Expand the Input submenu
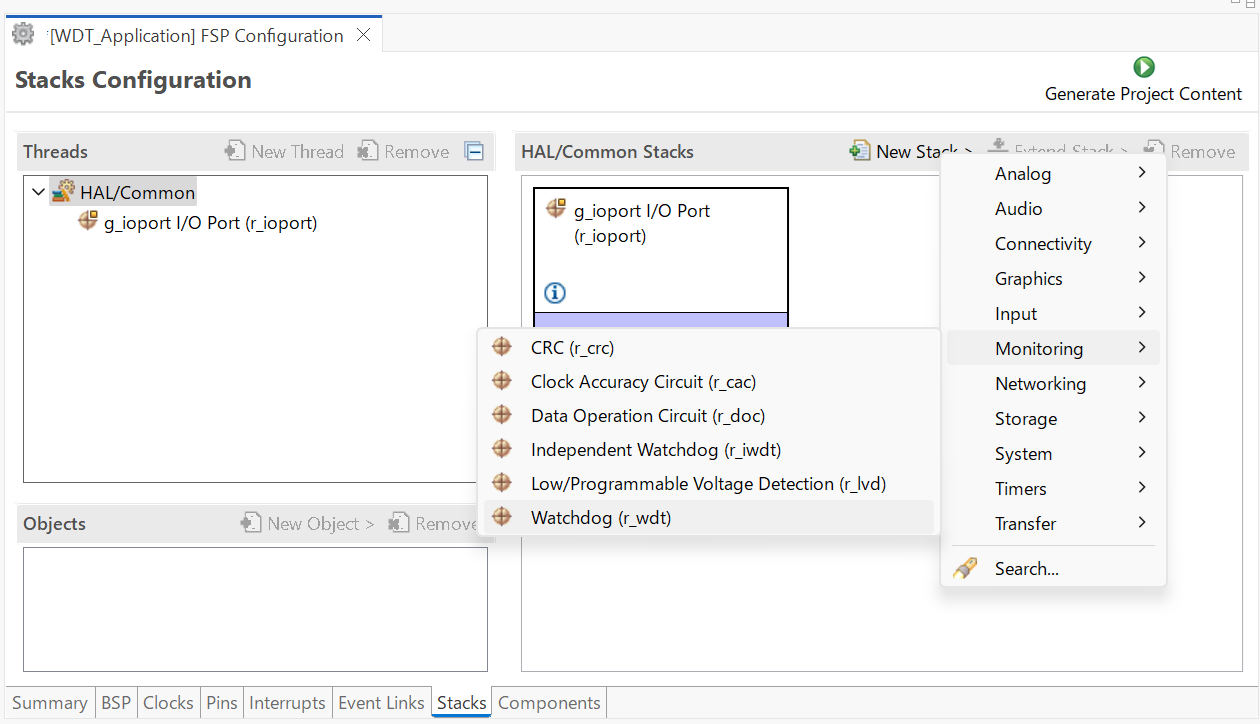Viewport: 1260px width, 724px height. click(1053, 314)
